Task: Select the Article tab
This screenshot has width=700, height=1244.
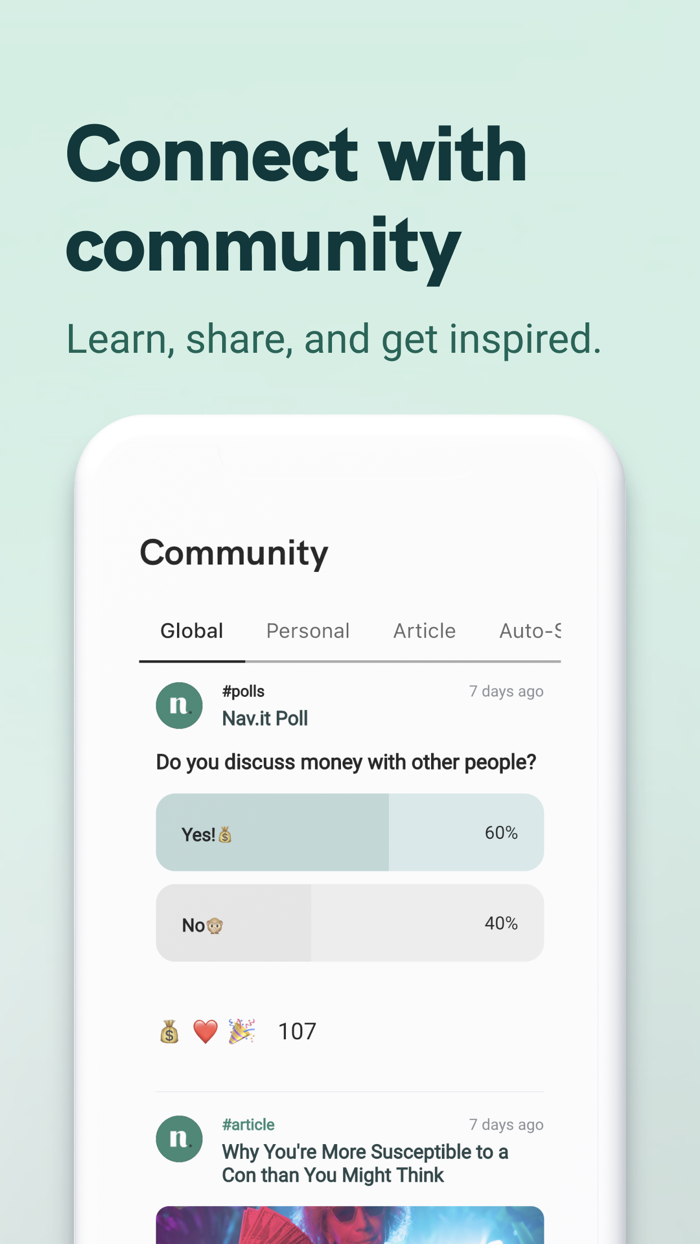Action: coord(424,631)
